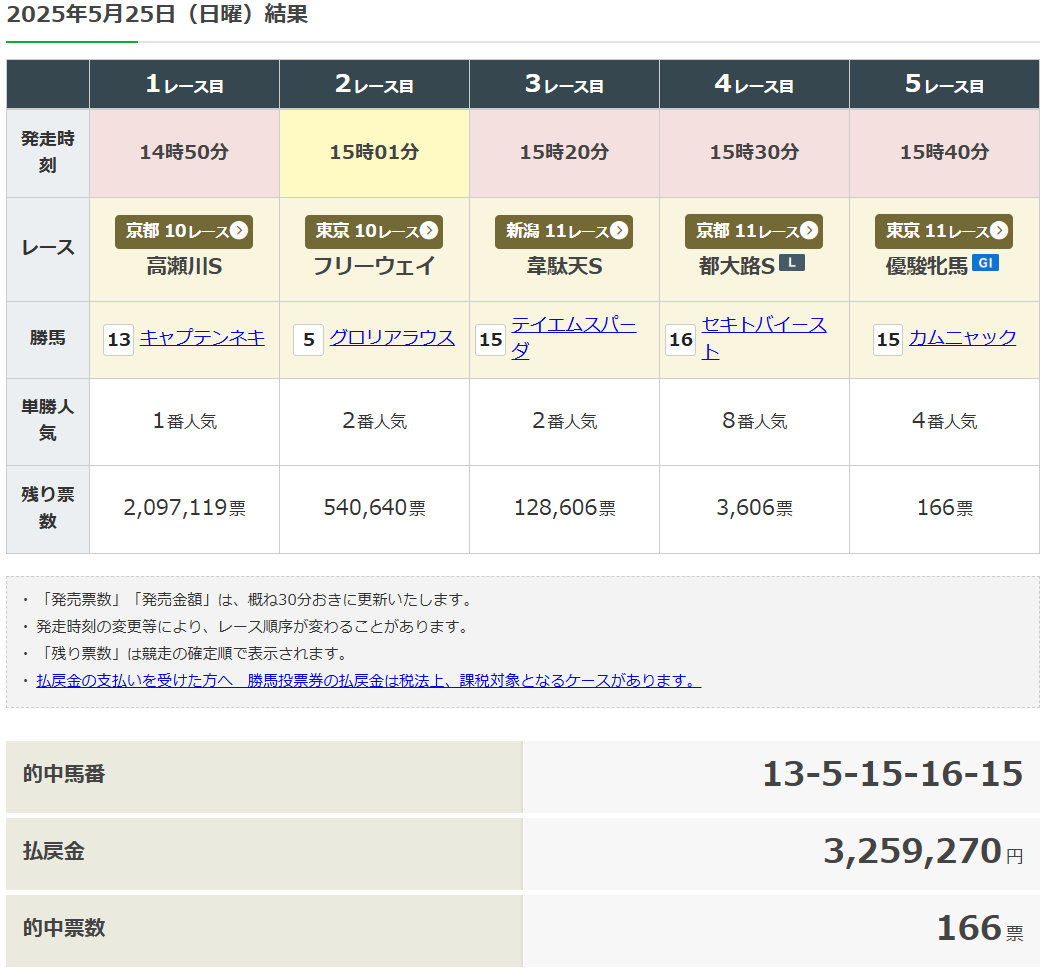Click start time 15時30分
The width and height of the screenshot is (1046, 976).
click(x=754, y=152)
